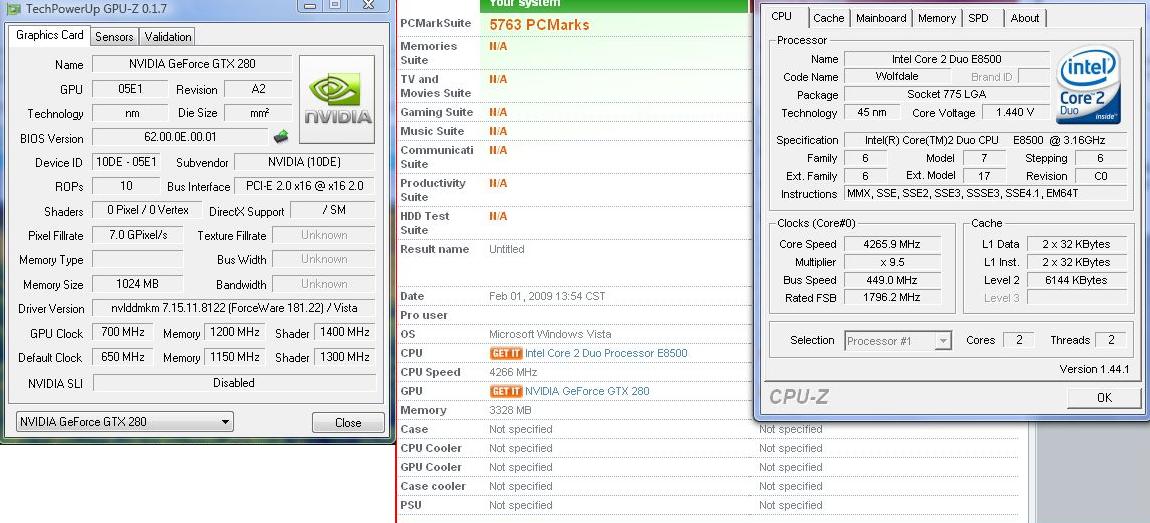The width and height of the screenshot is (1150, 523).
Task: Click the Core Voltage value 1.440 V
Action: point(1014,112)
